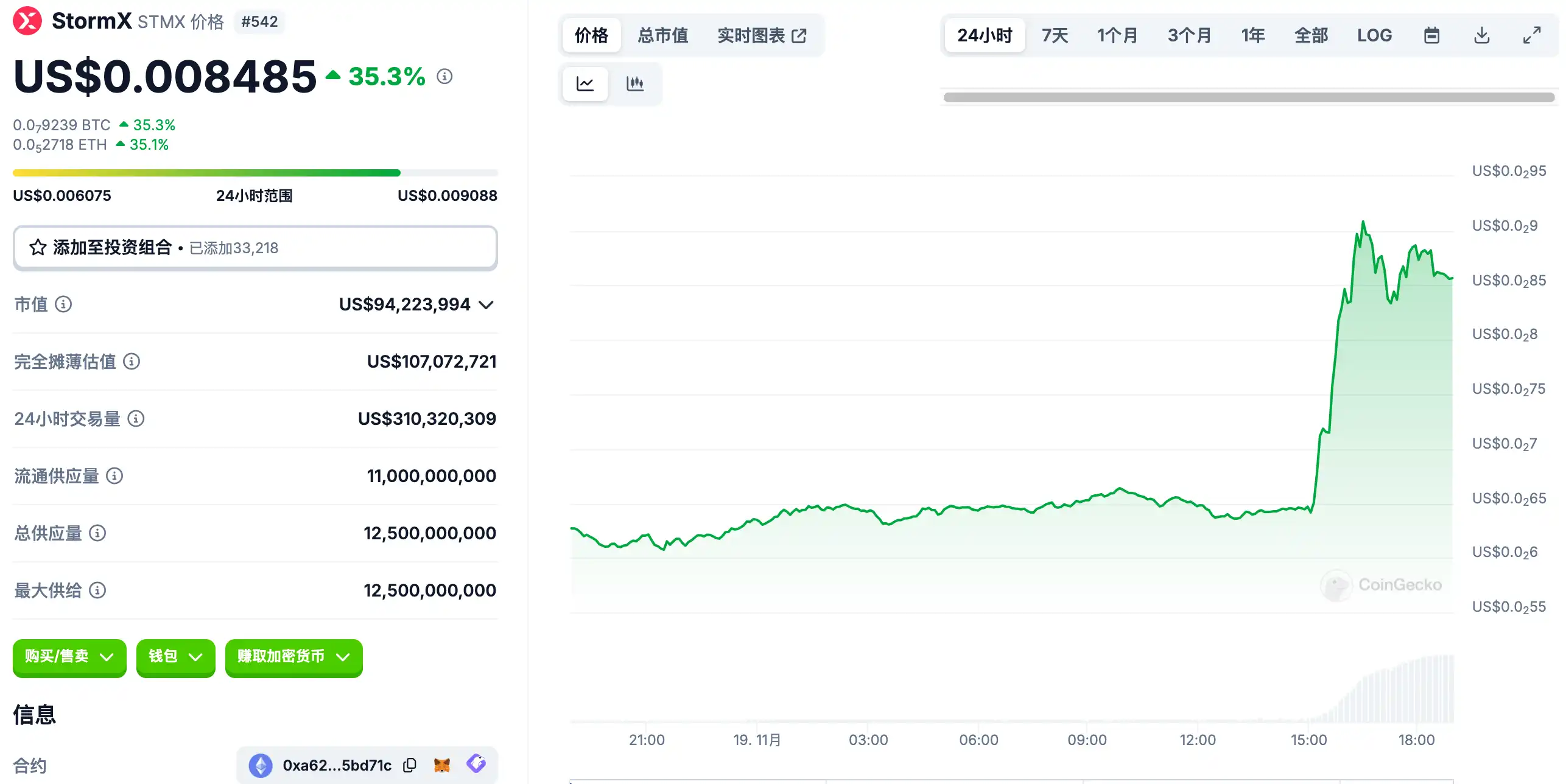Add token to MetaMask via fox icon
The image size is (1566, 784).
[442, 765]
